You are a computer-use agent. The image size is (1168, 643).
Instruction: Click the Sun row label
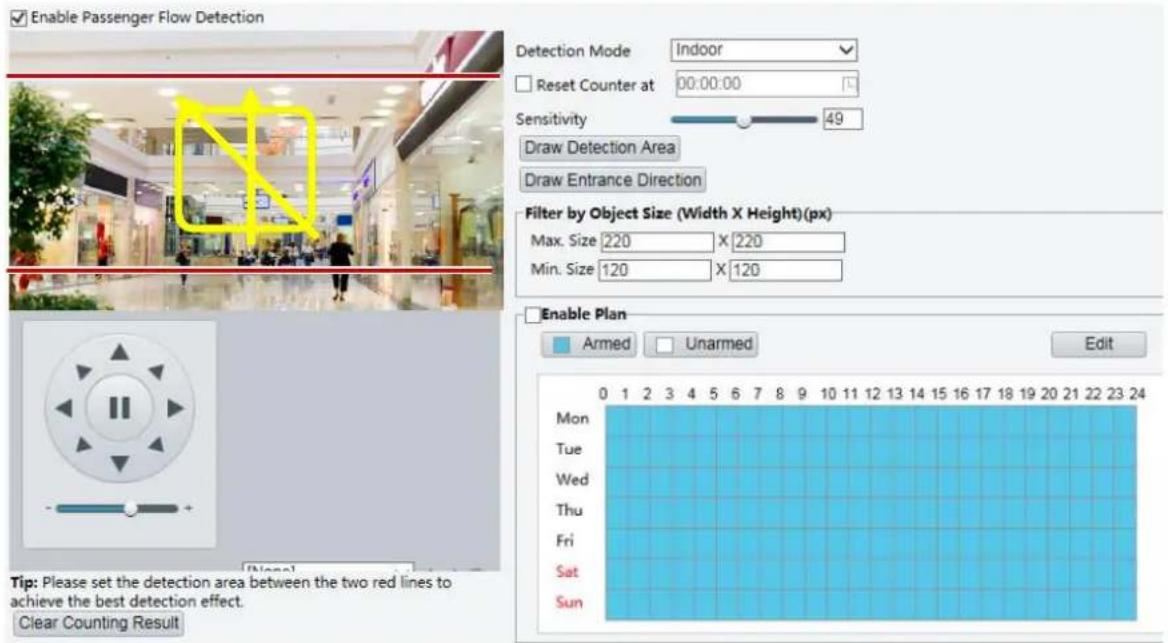click(x=568, y=602)
